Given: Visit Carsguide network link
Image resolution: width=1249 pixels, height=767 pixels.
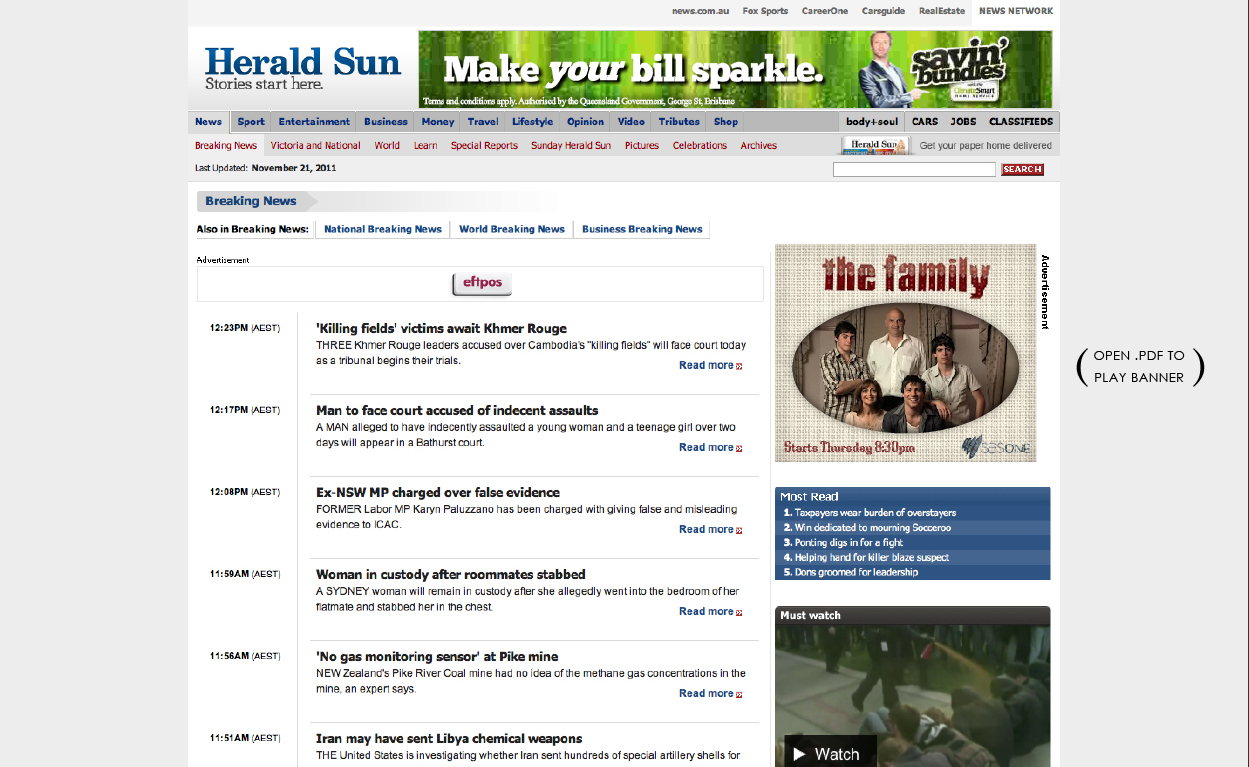Looking at the screenshot, I should pos(883,12).
